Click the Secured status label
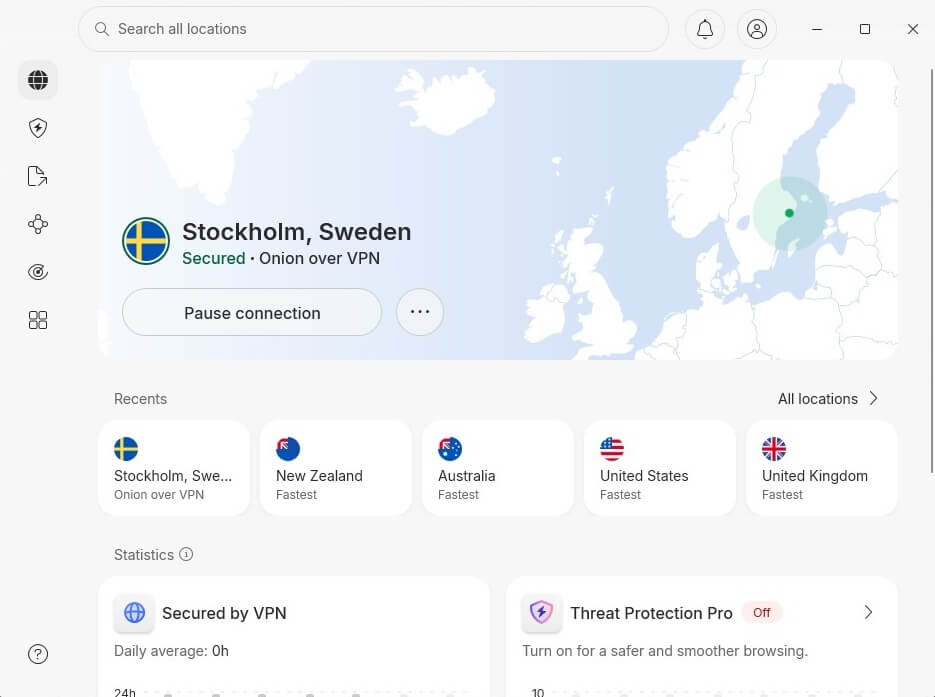 (213, 258)
